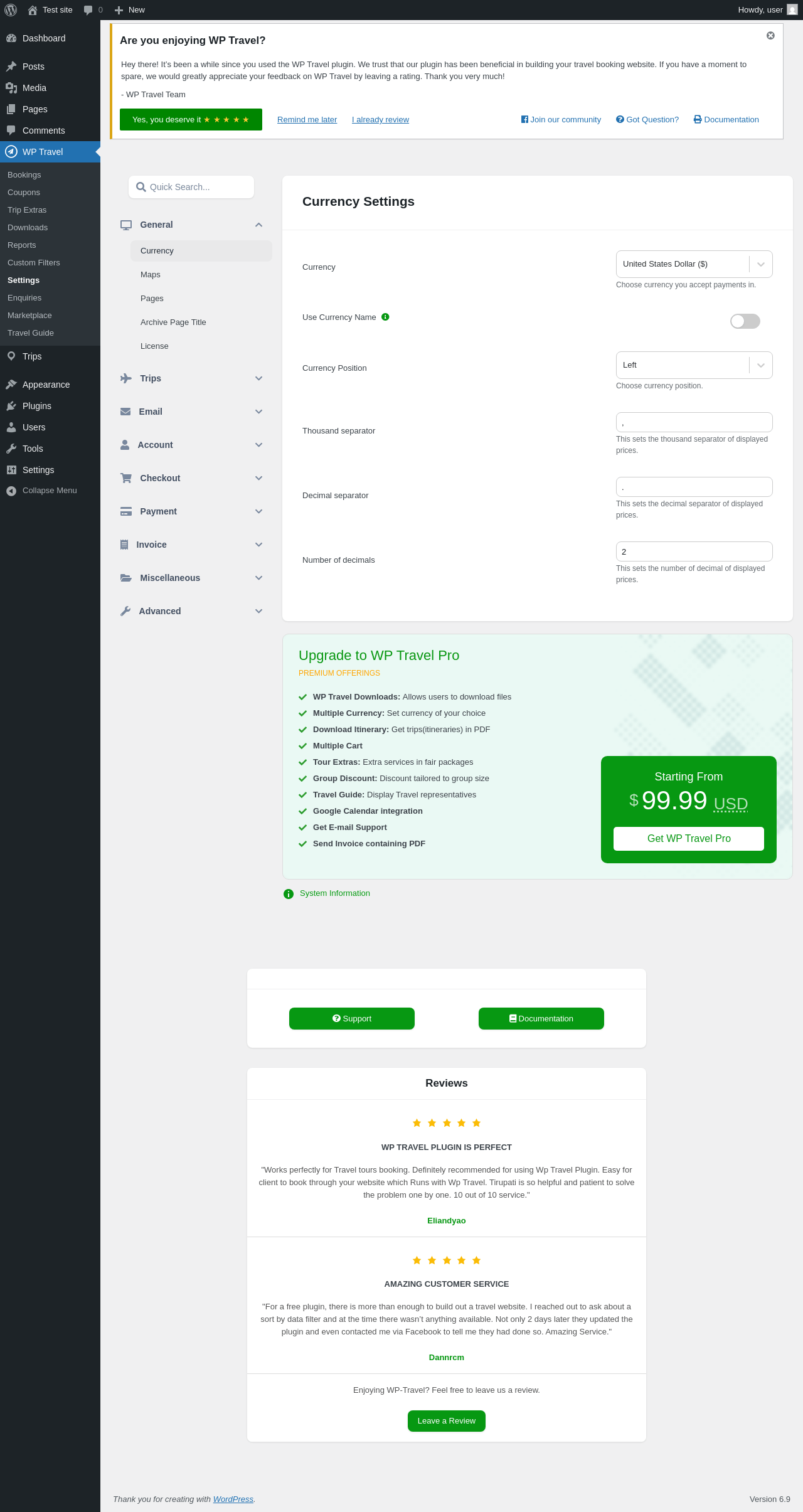Open the Currency dropdown showing United States Dollar
The width and height of the screenshot is (803, 1512).
(694, 264)
